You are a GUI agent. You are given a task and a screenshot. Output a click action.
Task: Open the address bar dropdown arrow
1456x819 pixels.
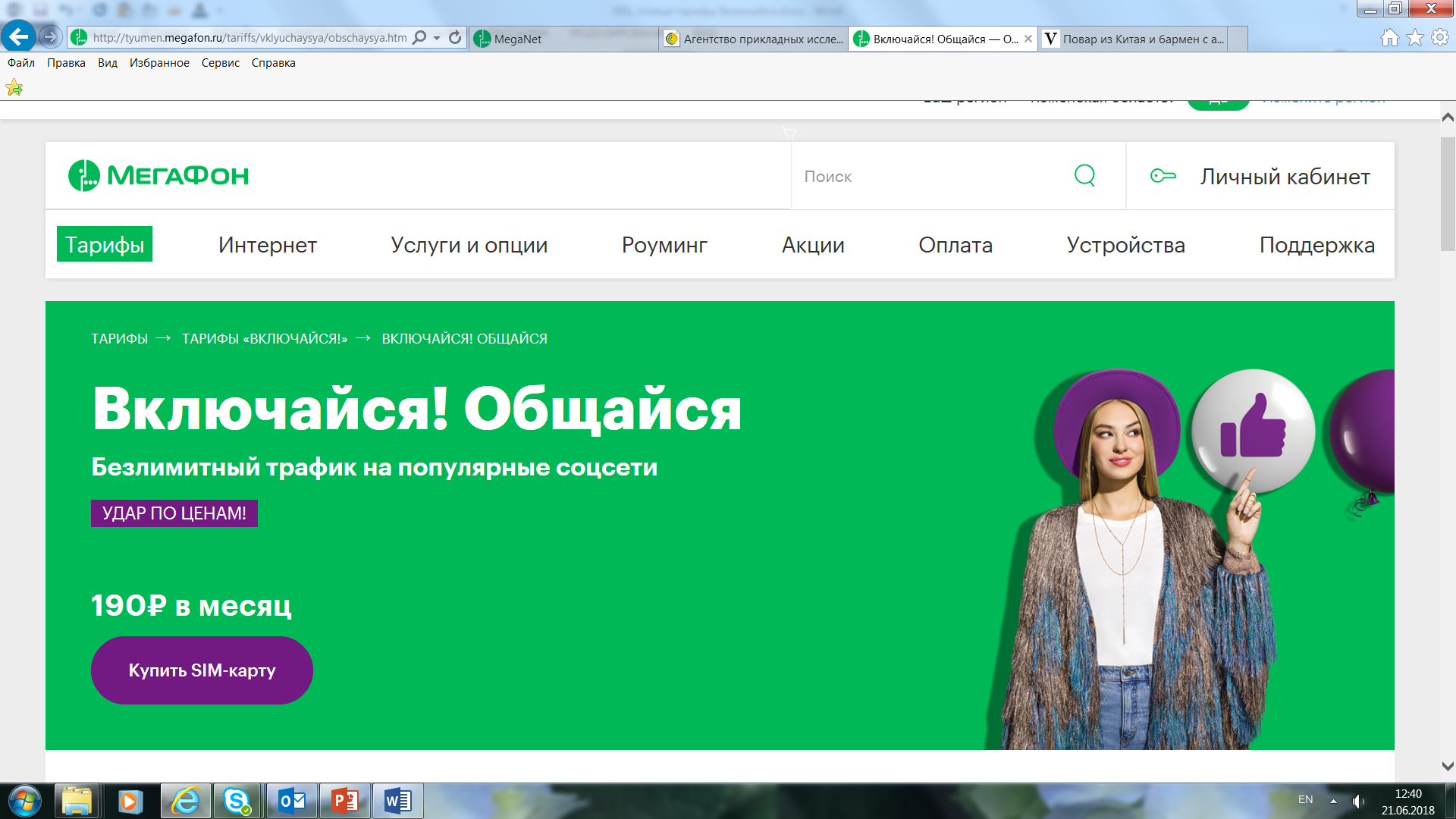(437, 38)
